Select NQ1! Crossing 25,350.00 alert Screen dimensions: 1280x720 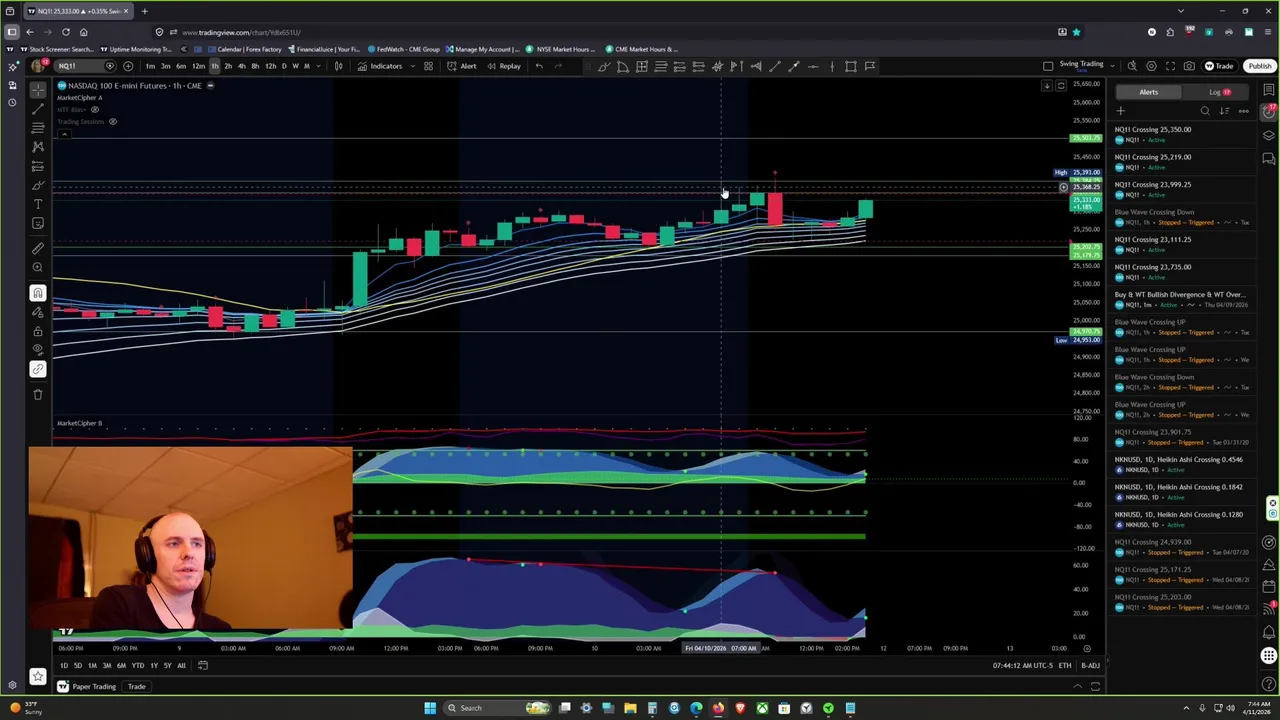pyautogui.click(x=1182, y=134)
